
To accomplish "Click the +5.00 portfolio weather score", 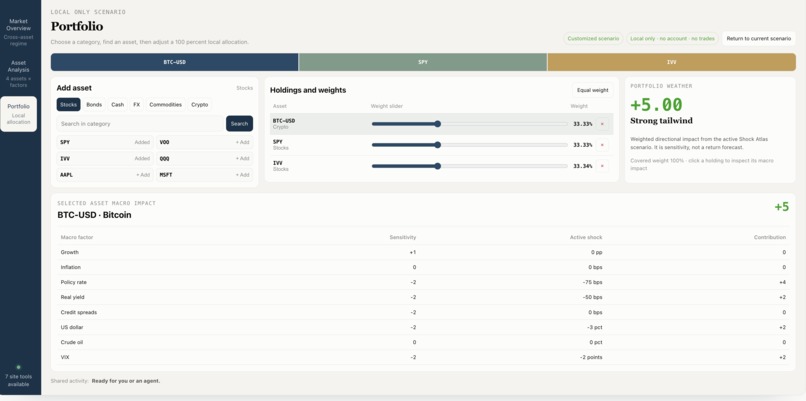I will tap(656, 104).
